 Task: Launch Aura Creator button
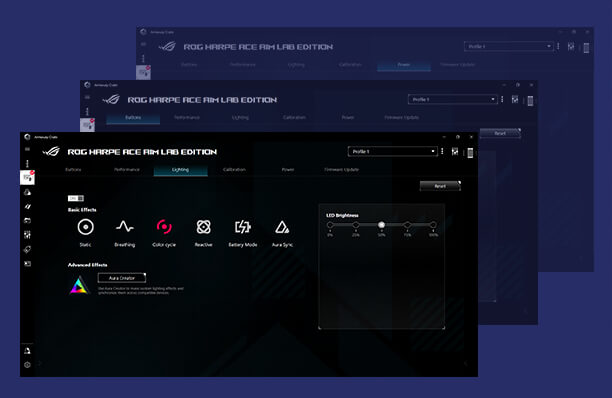click(x=122, y=278)
